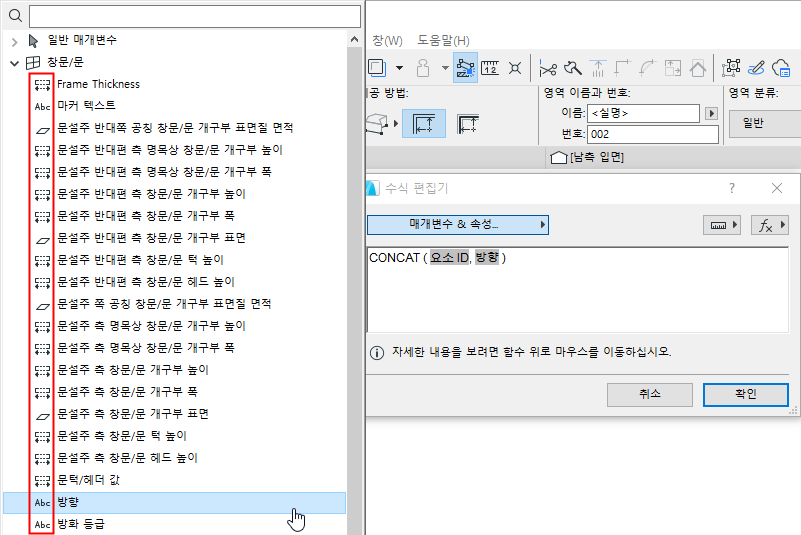Click the cloud list icon

(x=782, y=68)
